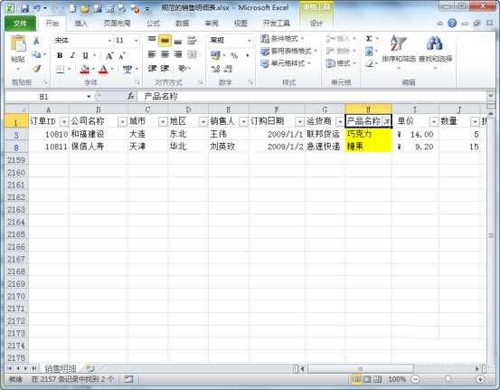Toggle top vertical alignment
The width and height of the screenshot is (500, 390).
[x=152, y=40]
